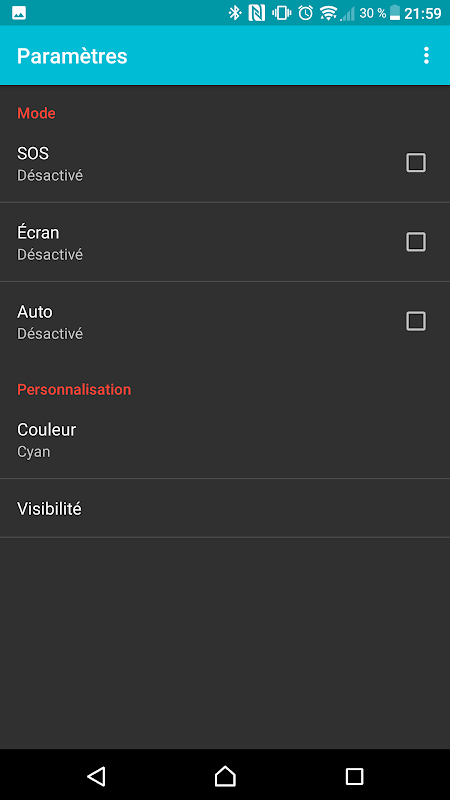Tap the image notification icon
Image resolution: width=450 pixels, height=800 pixels.
tap(19, 13)
